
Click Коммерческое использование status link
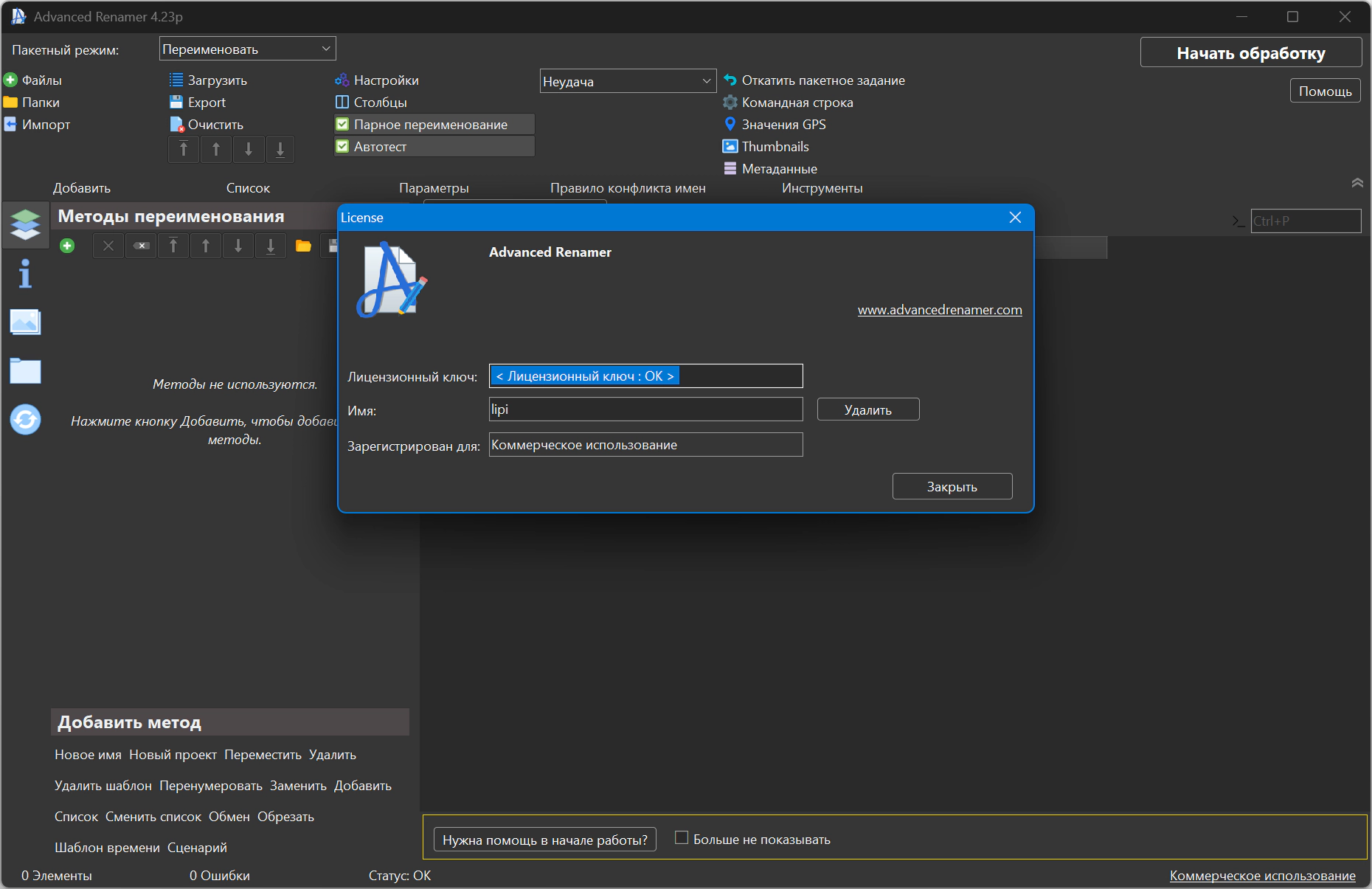click(x=1263, y=876)
